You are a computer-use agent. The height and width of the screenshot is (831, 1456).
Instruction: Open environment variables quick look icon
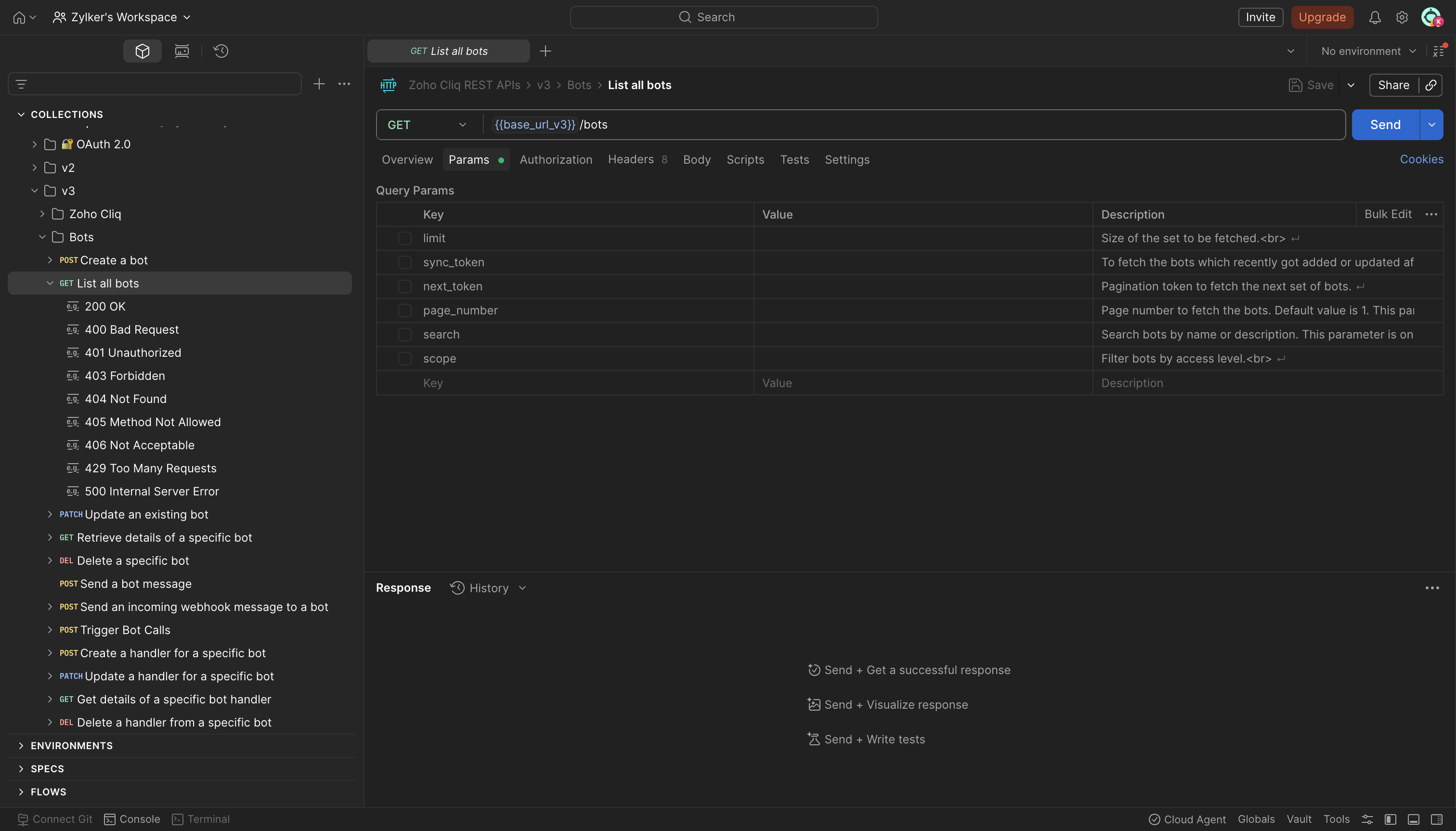tap(1439, 51)
